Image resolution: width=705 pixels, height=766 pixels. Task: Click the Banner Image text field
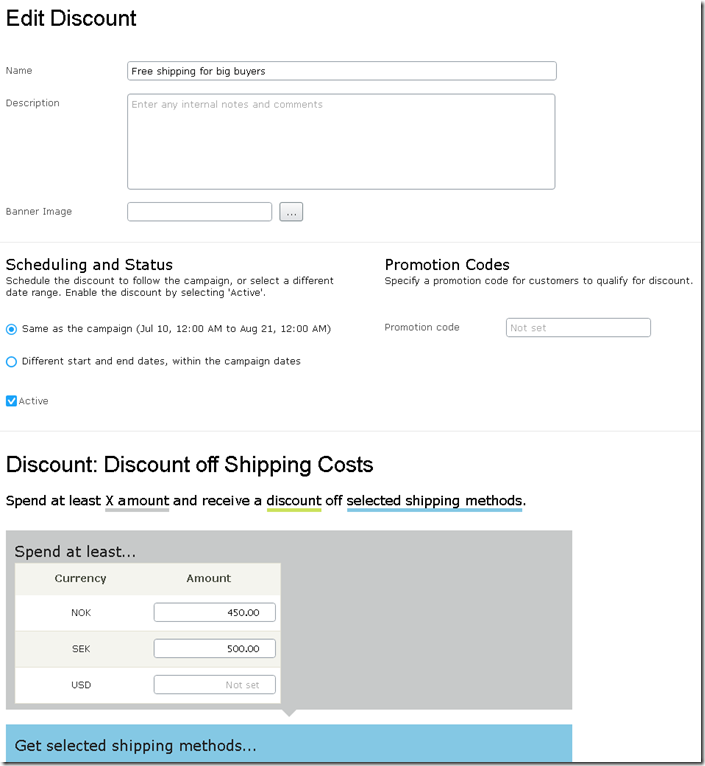tap(199, 212)
